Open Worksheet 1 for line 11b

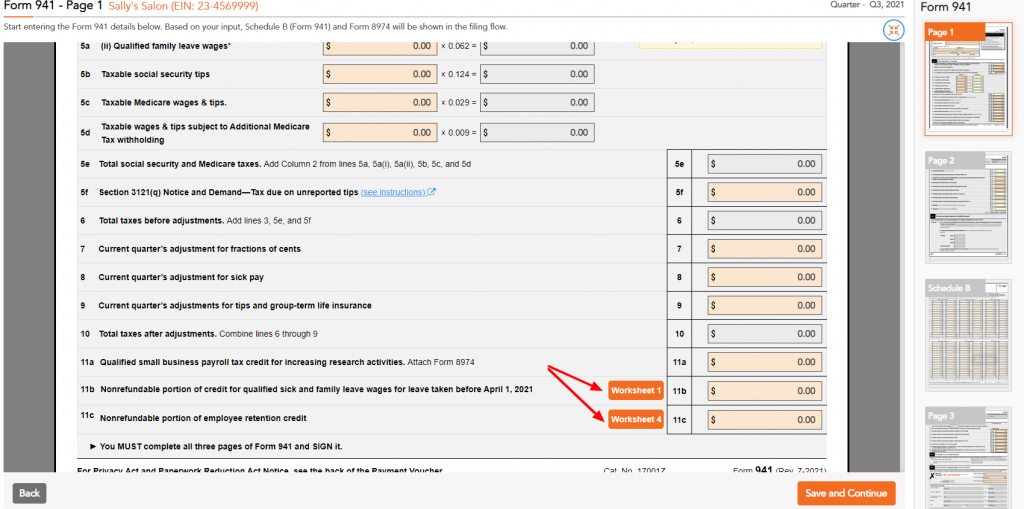(x=636, y=391)
